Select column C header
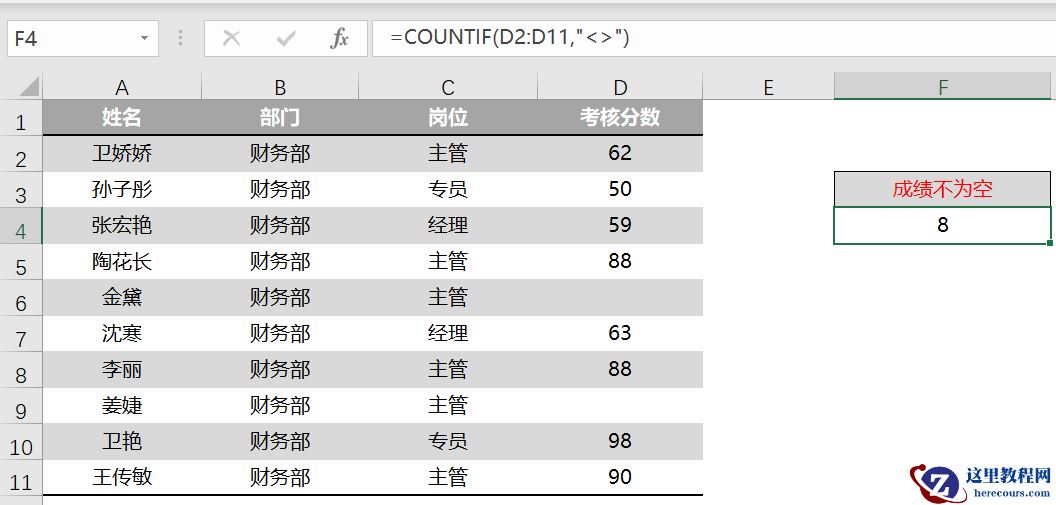 coord(448,87)
